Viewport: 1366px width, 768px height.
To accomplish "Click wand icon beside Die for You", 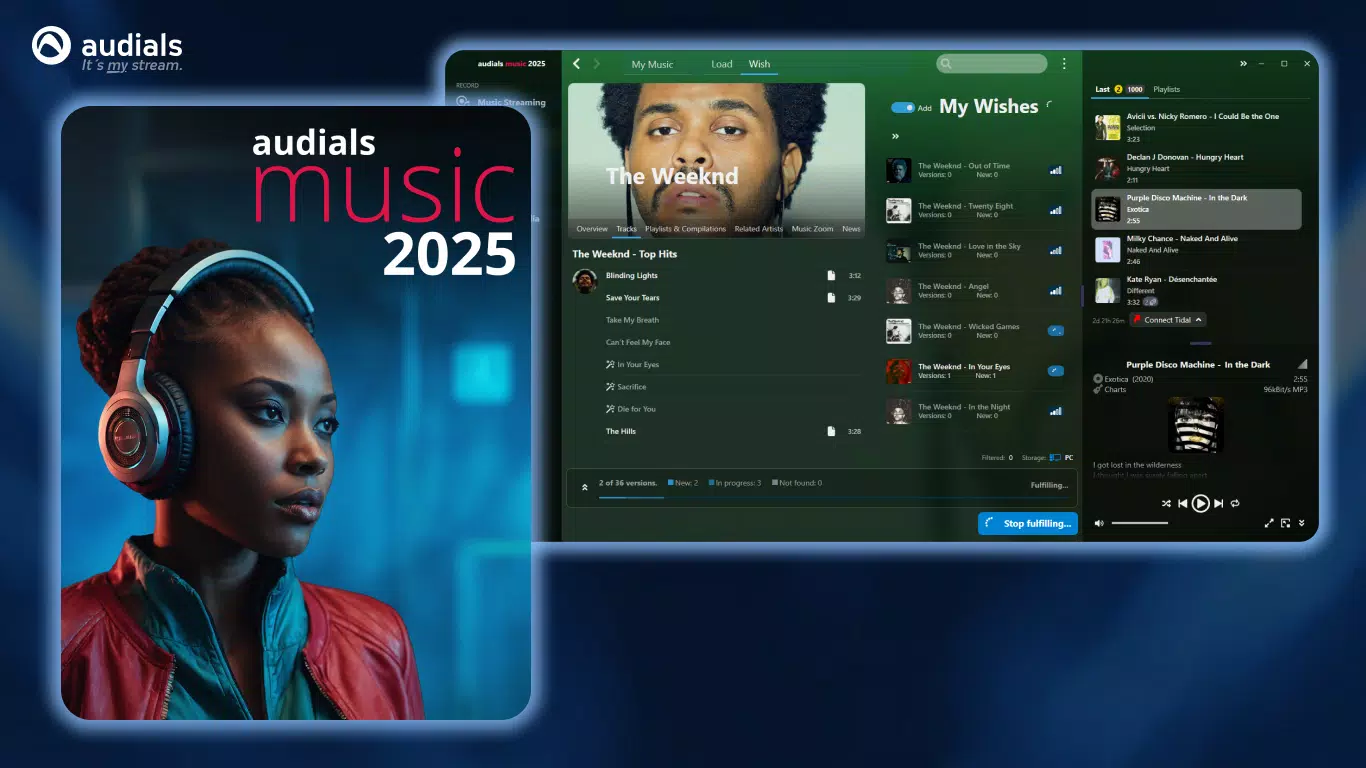I will coord(610,409).
